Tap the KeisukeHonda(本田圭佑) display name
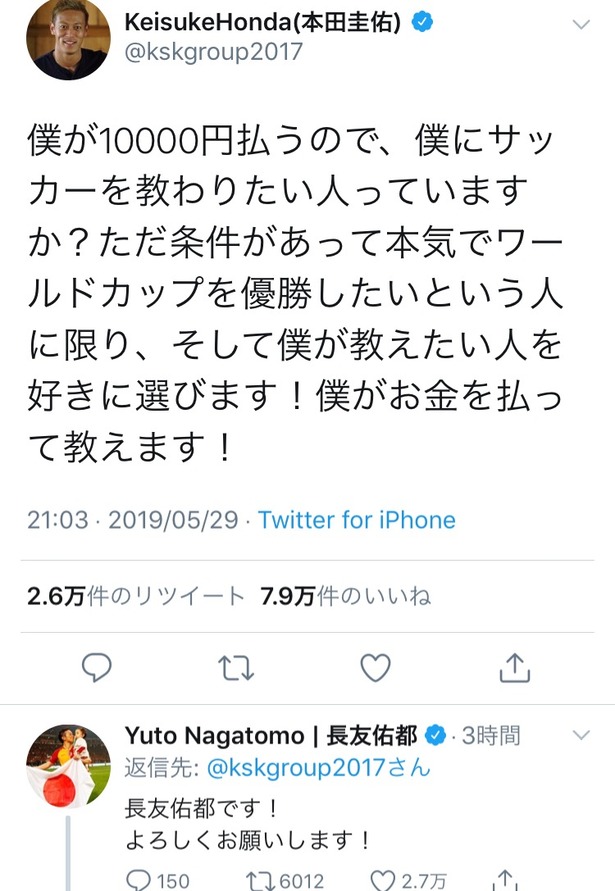 tap(263, 22)
